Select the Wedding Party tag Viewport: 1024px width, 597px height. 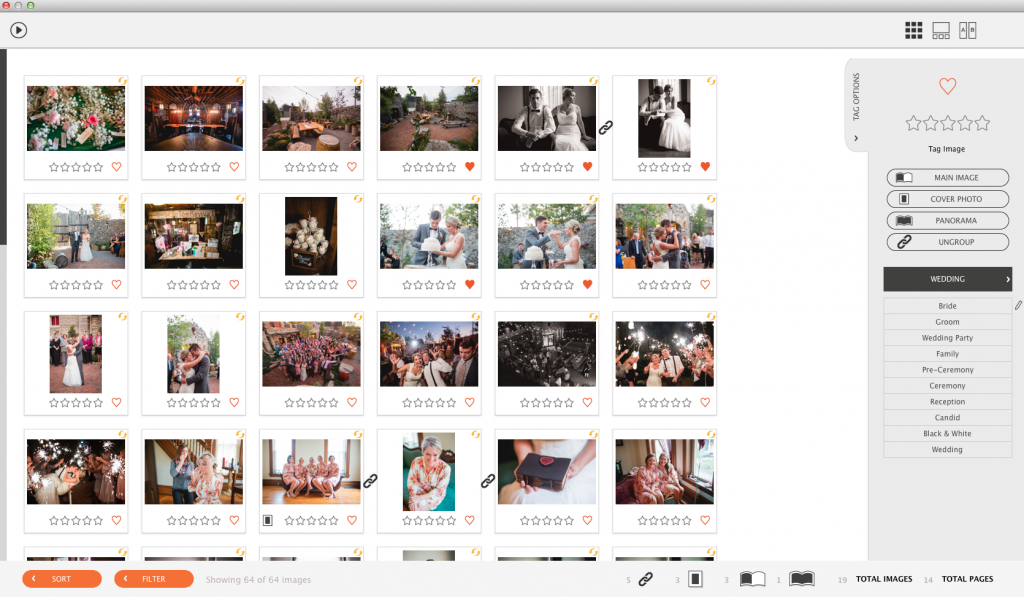coord(947,338)
